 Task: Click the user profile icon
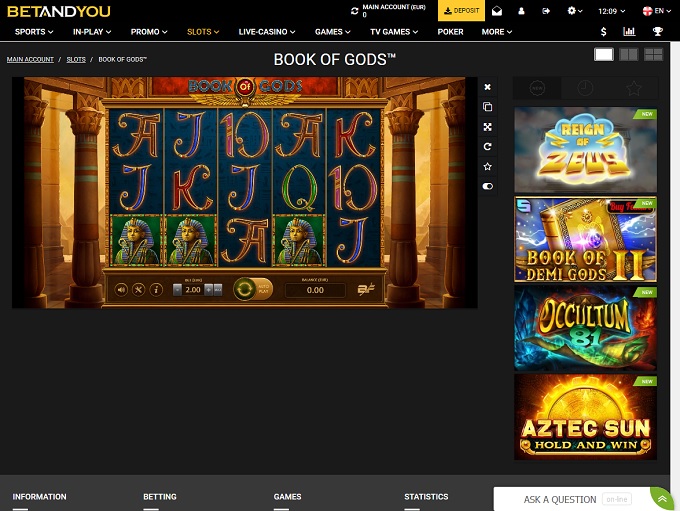[521, 11]
